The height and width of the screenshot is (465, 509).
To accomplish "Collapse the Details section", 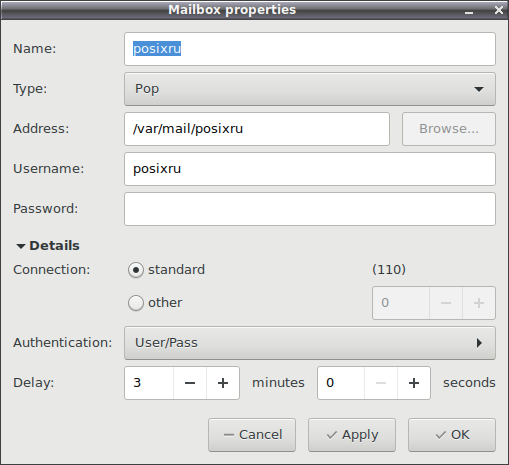I will point(47,246).
